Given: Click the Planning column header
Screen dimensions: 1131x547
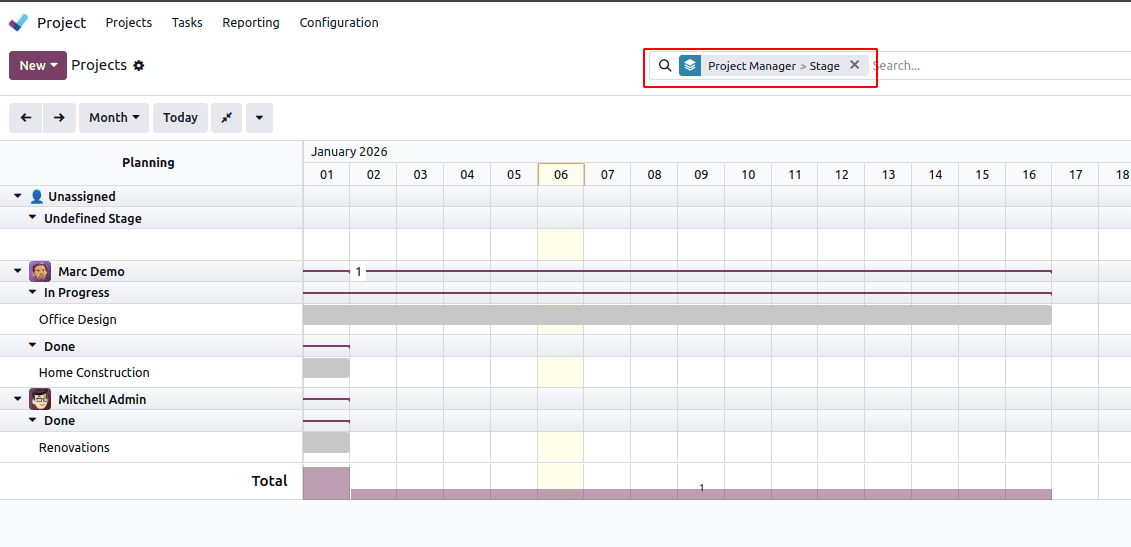Looking at the screenshot, I should (x=148, y=162).
